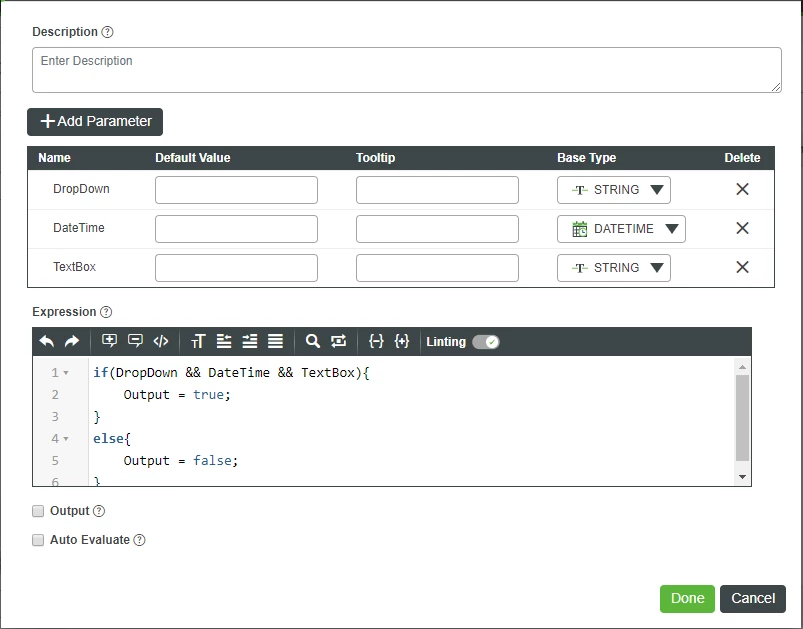Click the code snippet icon
This screenshot has height=629, width=803.
pos(161,341)
